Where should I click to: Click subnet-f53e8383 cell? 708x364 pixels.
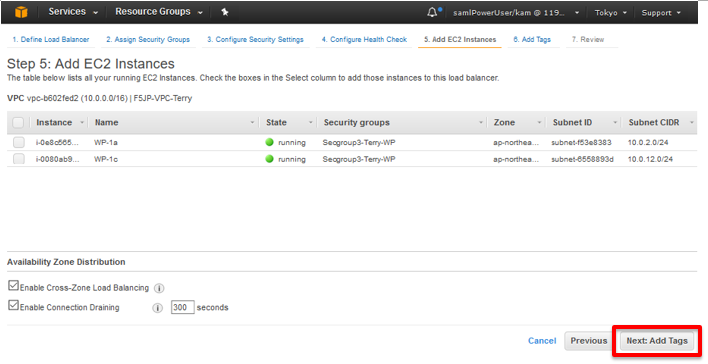coord(581,142)
